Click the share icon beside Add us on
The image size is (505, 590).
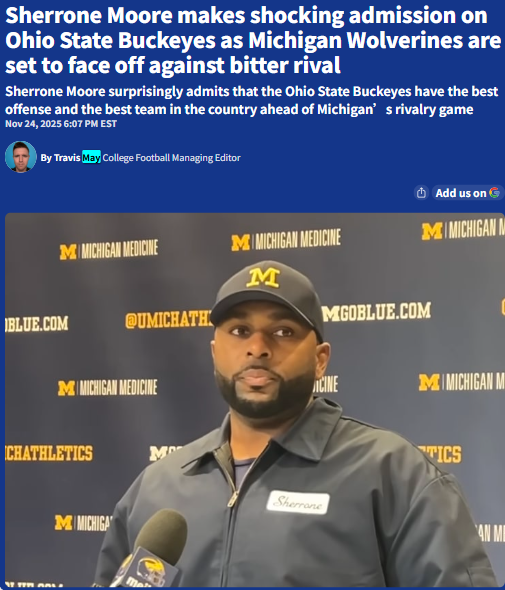click(x=421, y=193)
